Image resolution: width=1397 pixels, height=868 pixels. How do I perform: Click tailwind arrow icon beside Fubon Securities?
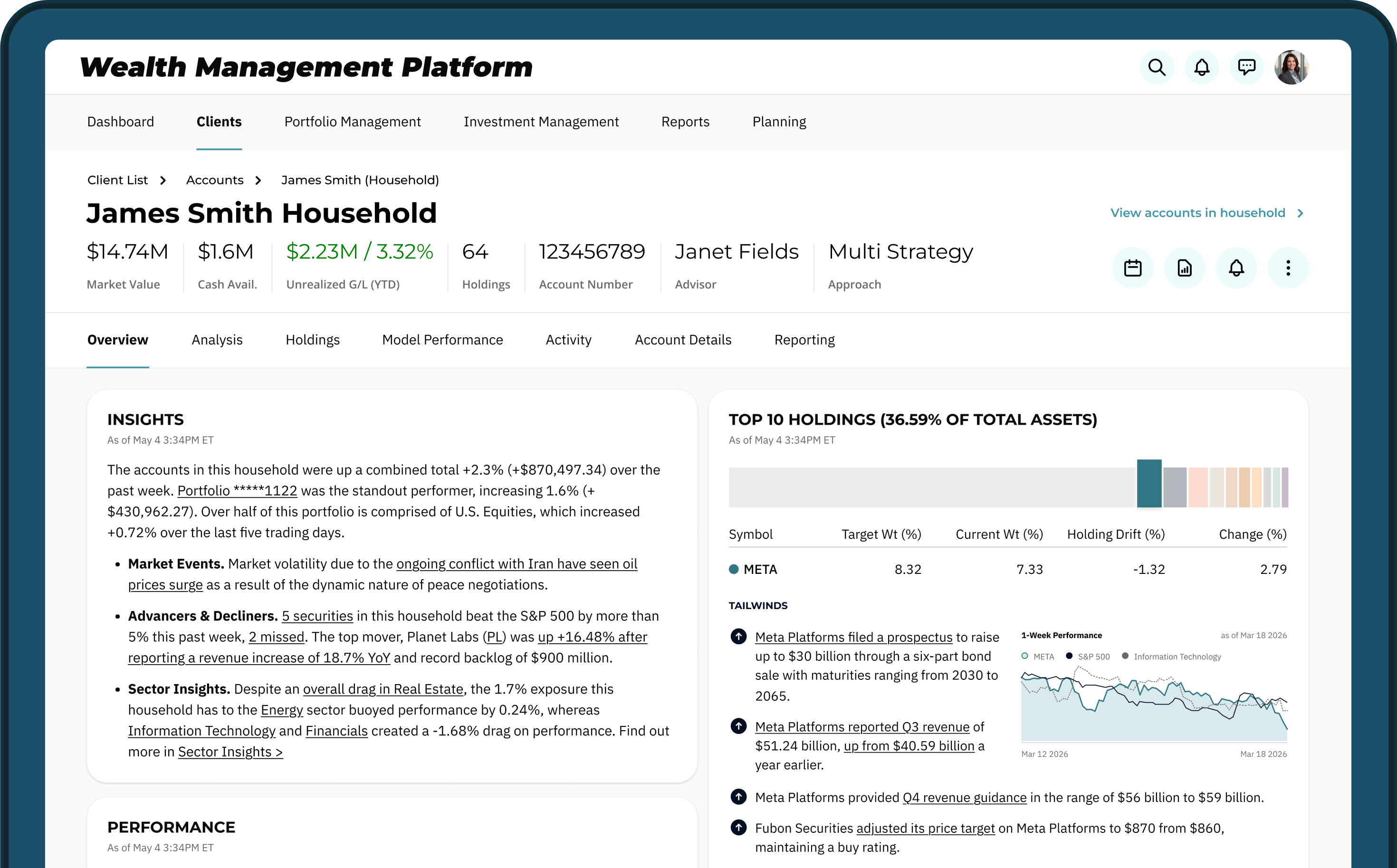coord(738,827)
